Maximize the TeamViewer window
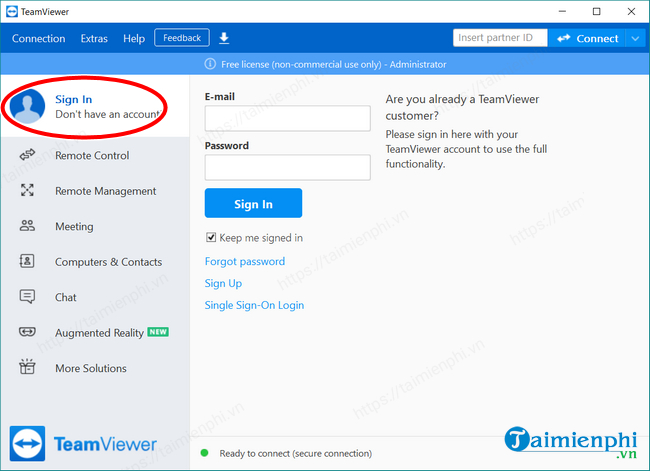 tap(597, 11)
